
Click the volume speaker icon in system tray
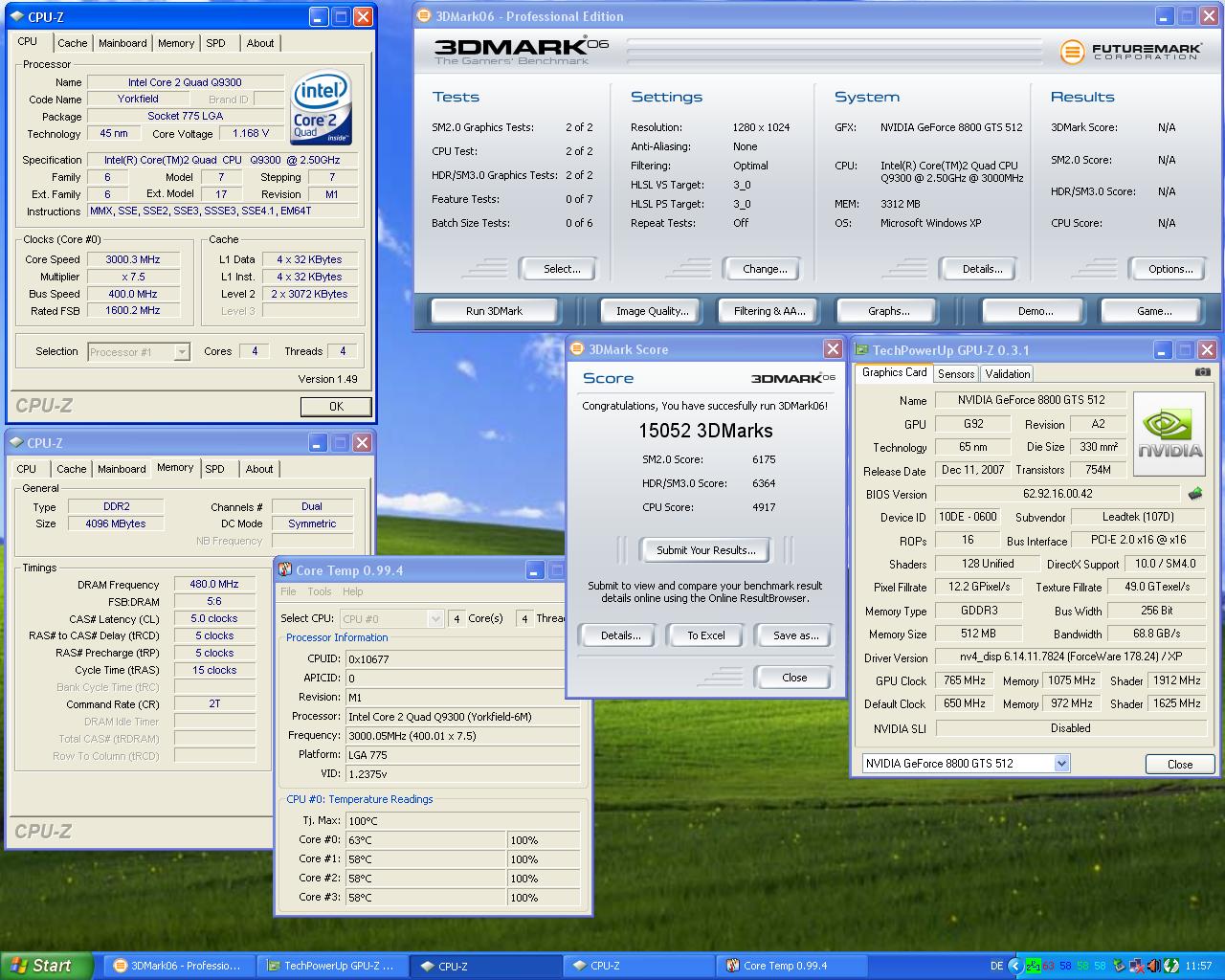coord(1154,966)
